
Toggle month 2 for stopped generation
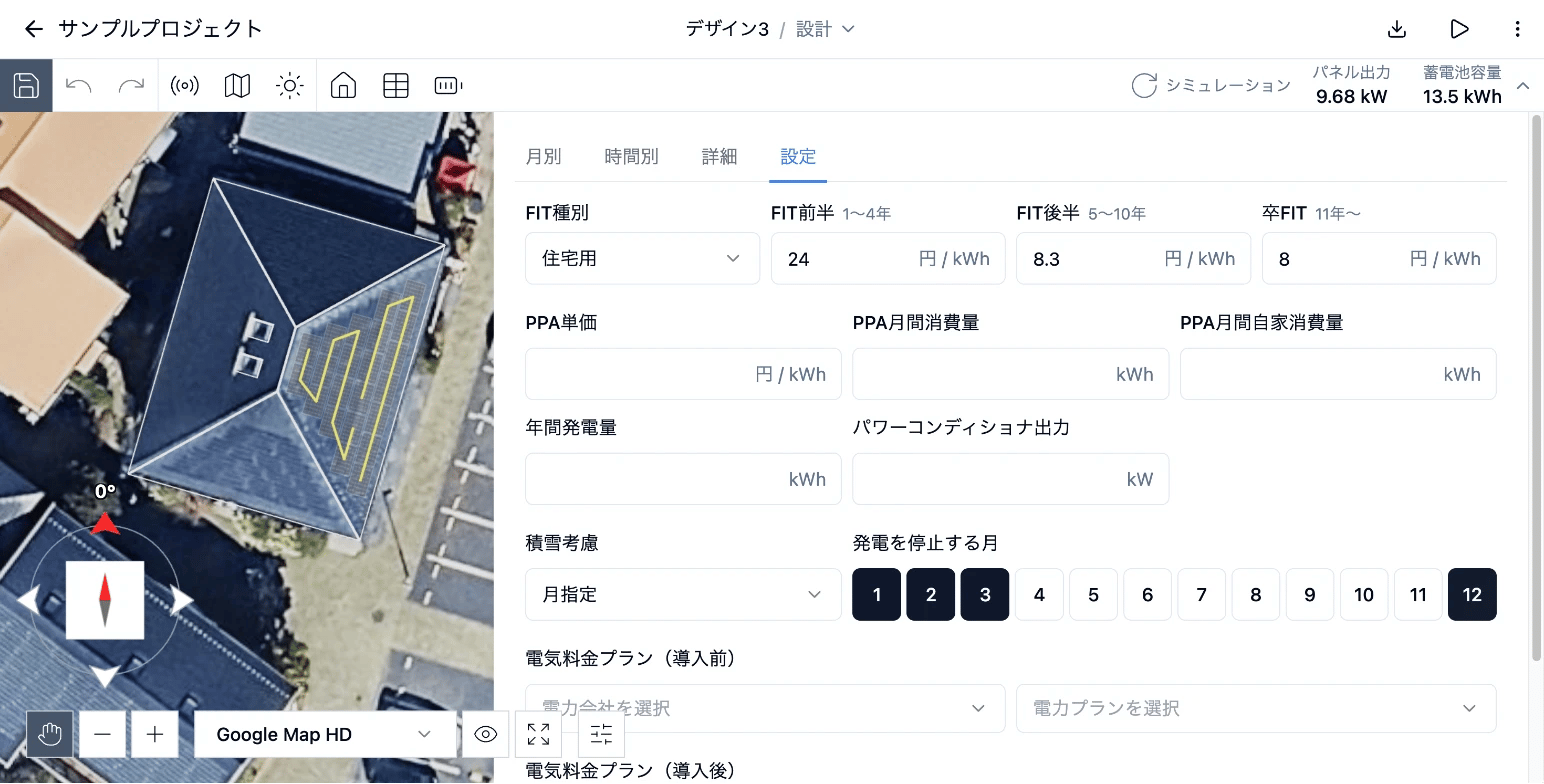click(x=931, y=595)
